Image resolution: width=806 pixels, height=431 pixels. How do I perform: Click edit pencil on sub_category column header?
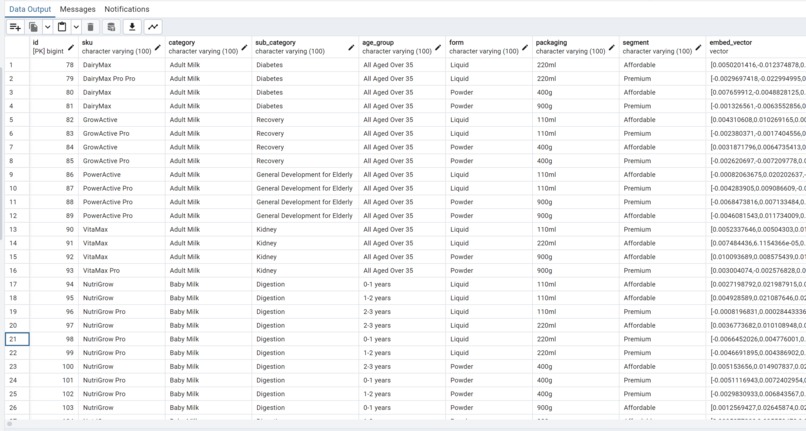coord(351,47)
